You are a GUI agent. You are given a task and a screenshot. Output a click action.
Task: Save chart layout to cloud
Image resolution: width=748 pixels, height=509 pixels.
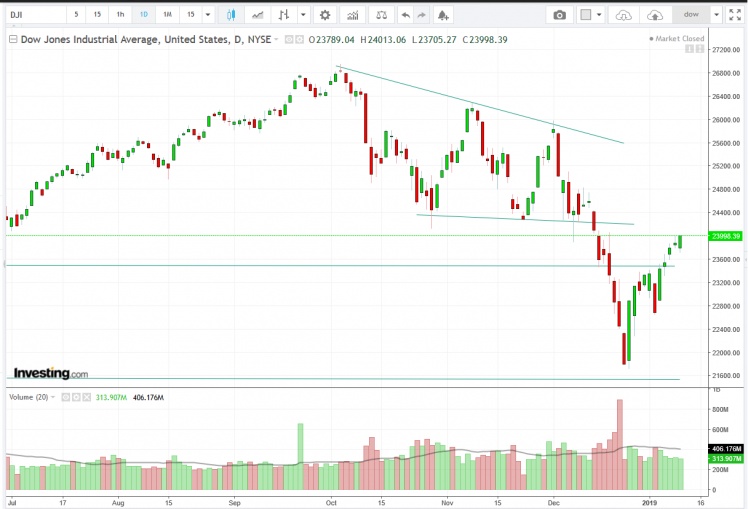(654, 15)
